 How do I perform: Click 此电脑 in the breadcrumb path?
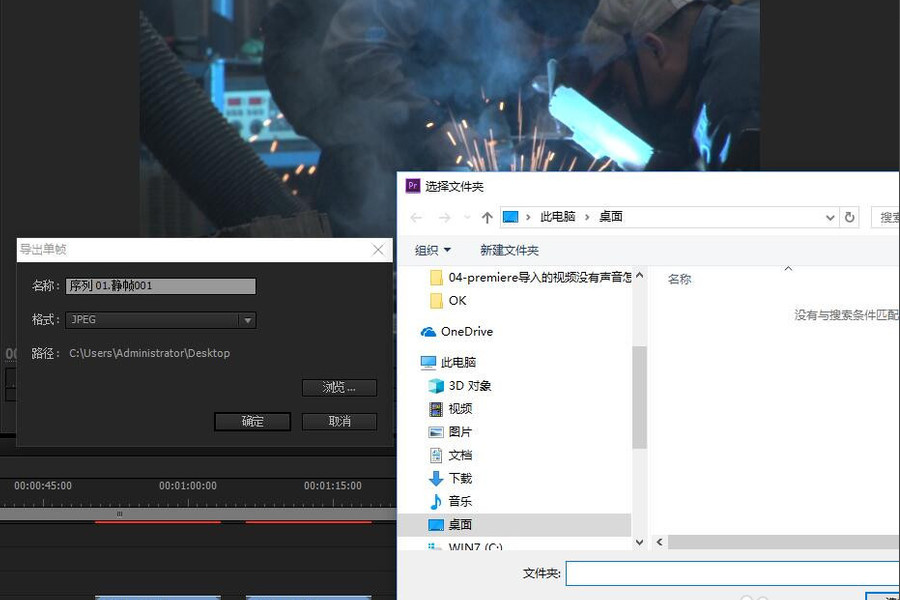[557, 216]
